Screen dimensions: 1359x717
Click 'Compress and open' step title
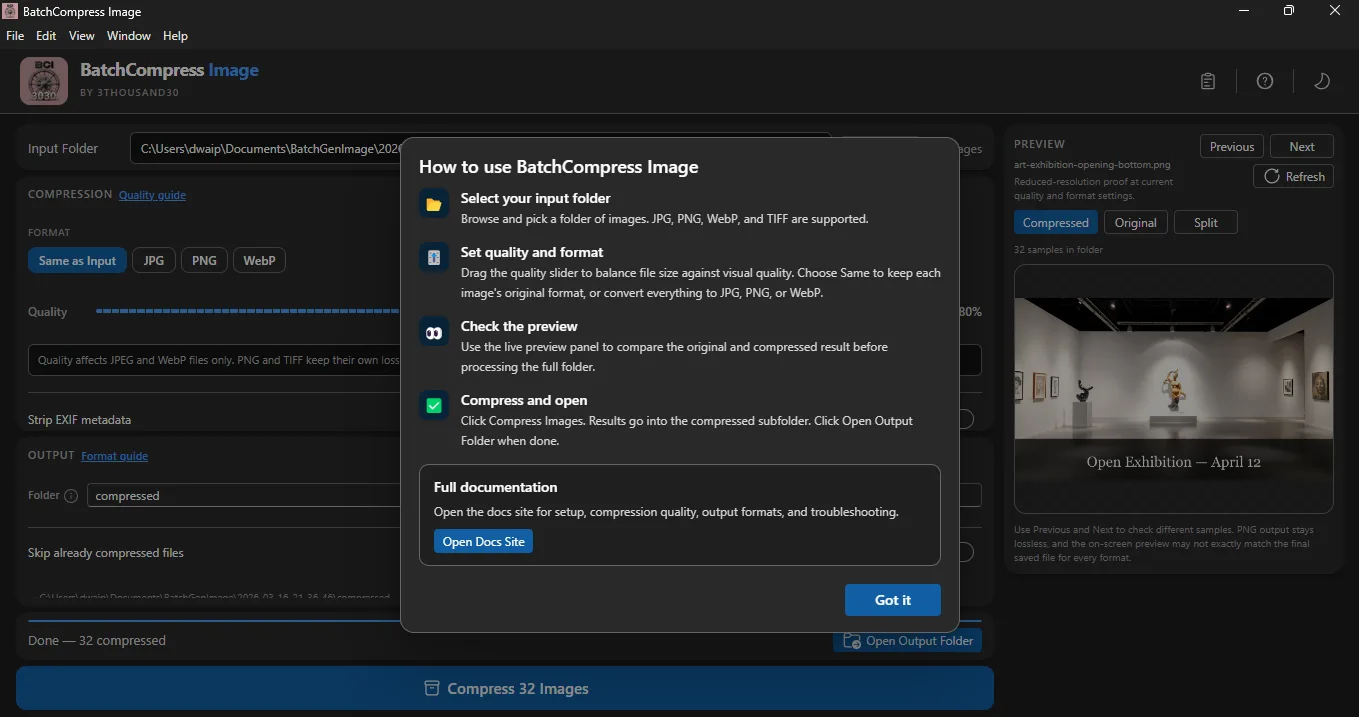click(524, 400)
